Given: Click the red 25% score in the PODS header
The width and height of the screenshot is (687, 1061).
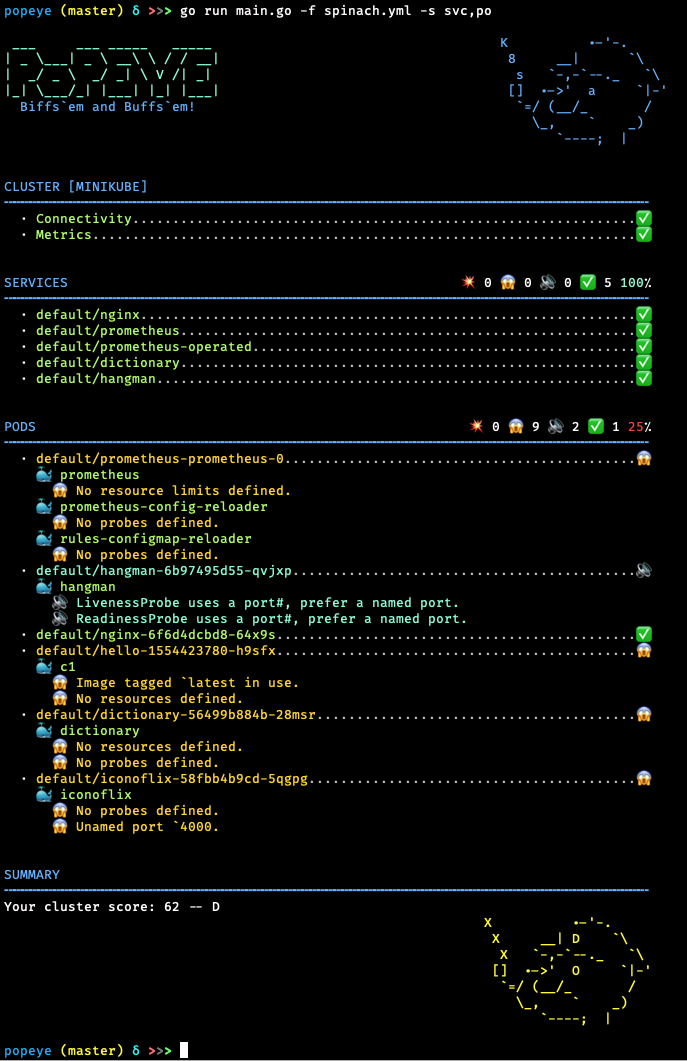Looking at the screenshot, I should point(640,426).
